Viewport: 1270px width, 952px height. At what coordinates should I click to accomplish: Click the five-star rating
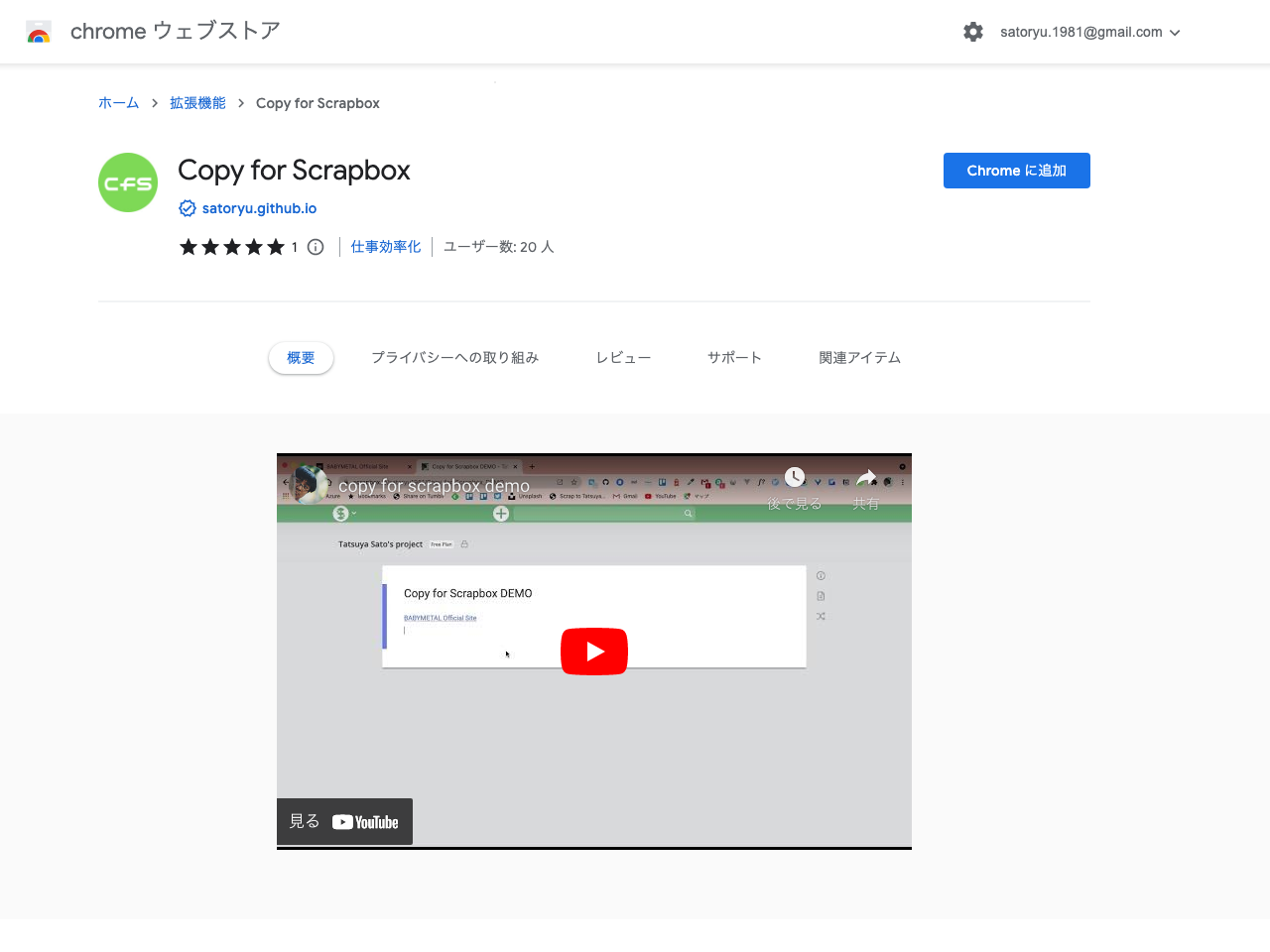[x=231, y=247]
